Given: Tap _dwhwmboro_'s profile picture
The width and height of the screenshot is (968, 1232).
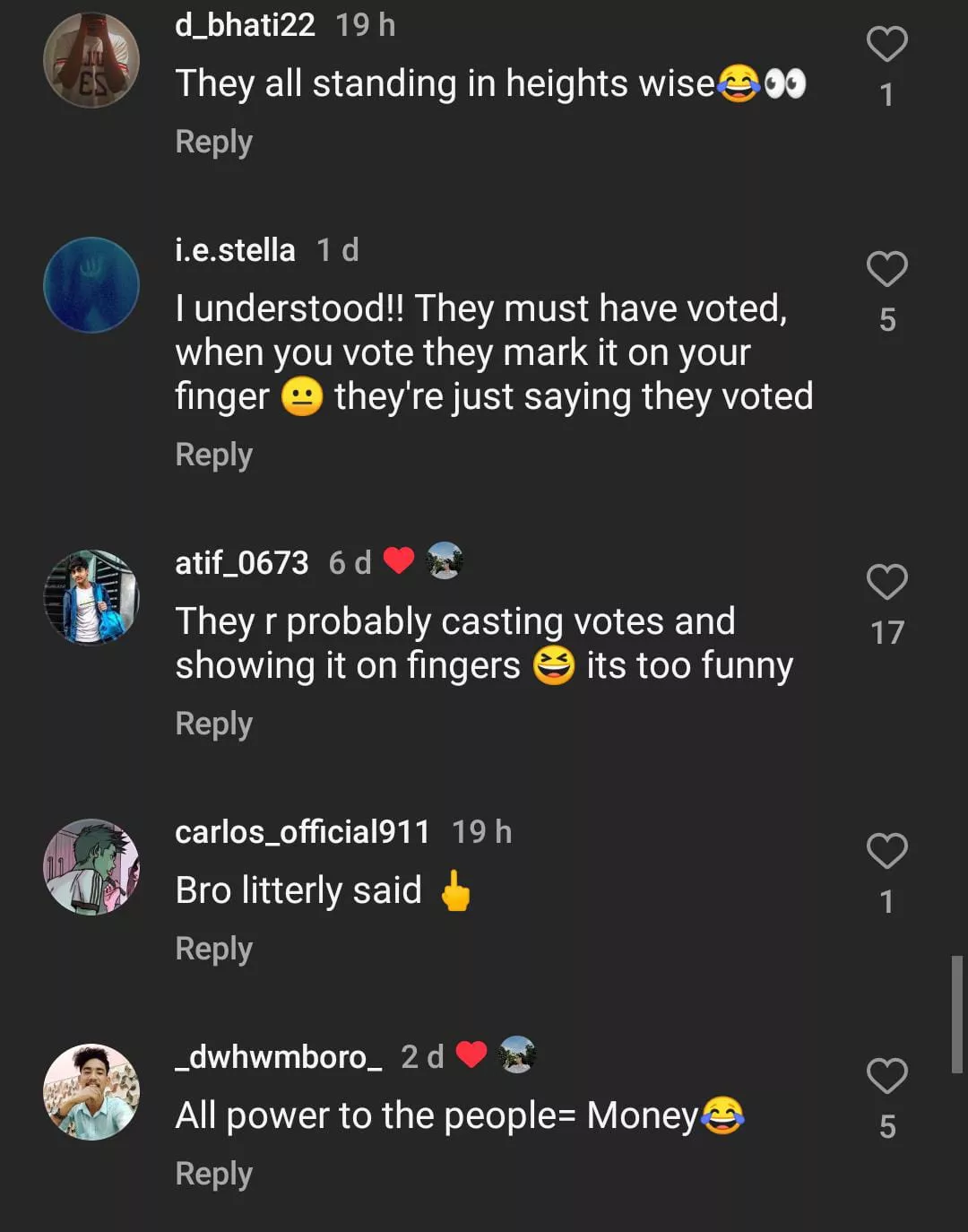Looking at the screenshot, I should coord(91,1092).
